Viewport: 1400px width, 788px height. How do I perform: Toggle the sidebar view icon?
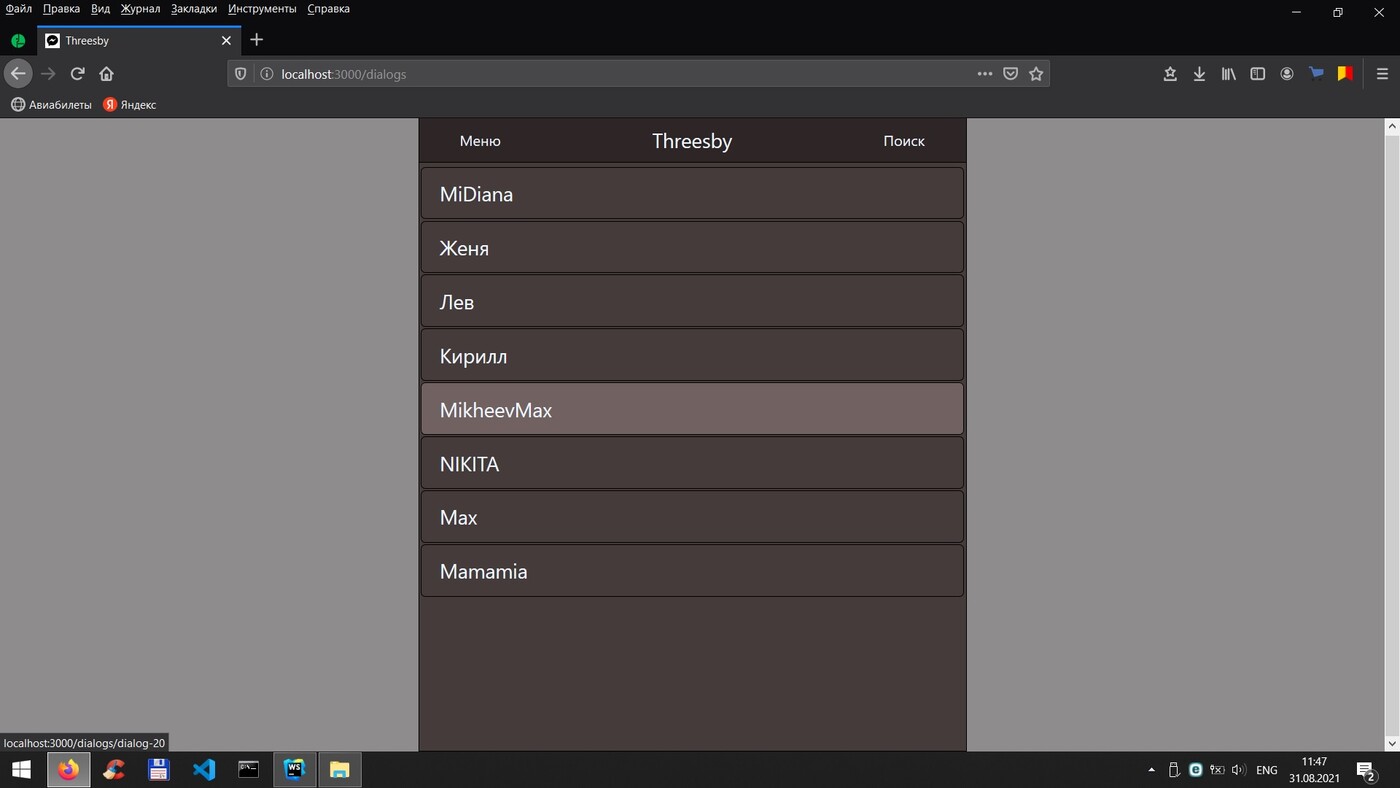pos(1258,74)
